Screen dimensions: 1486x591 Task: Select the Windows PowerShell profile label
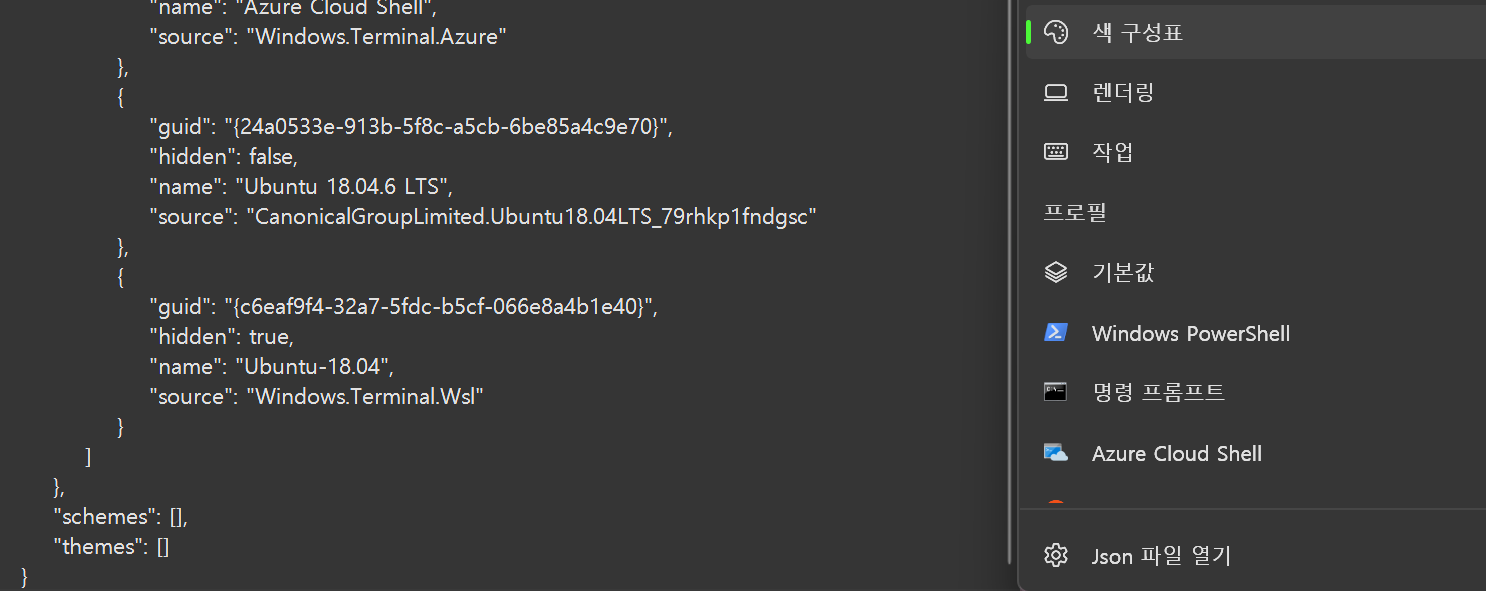click(1190, 333)
